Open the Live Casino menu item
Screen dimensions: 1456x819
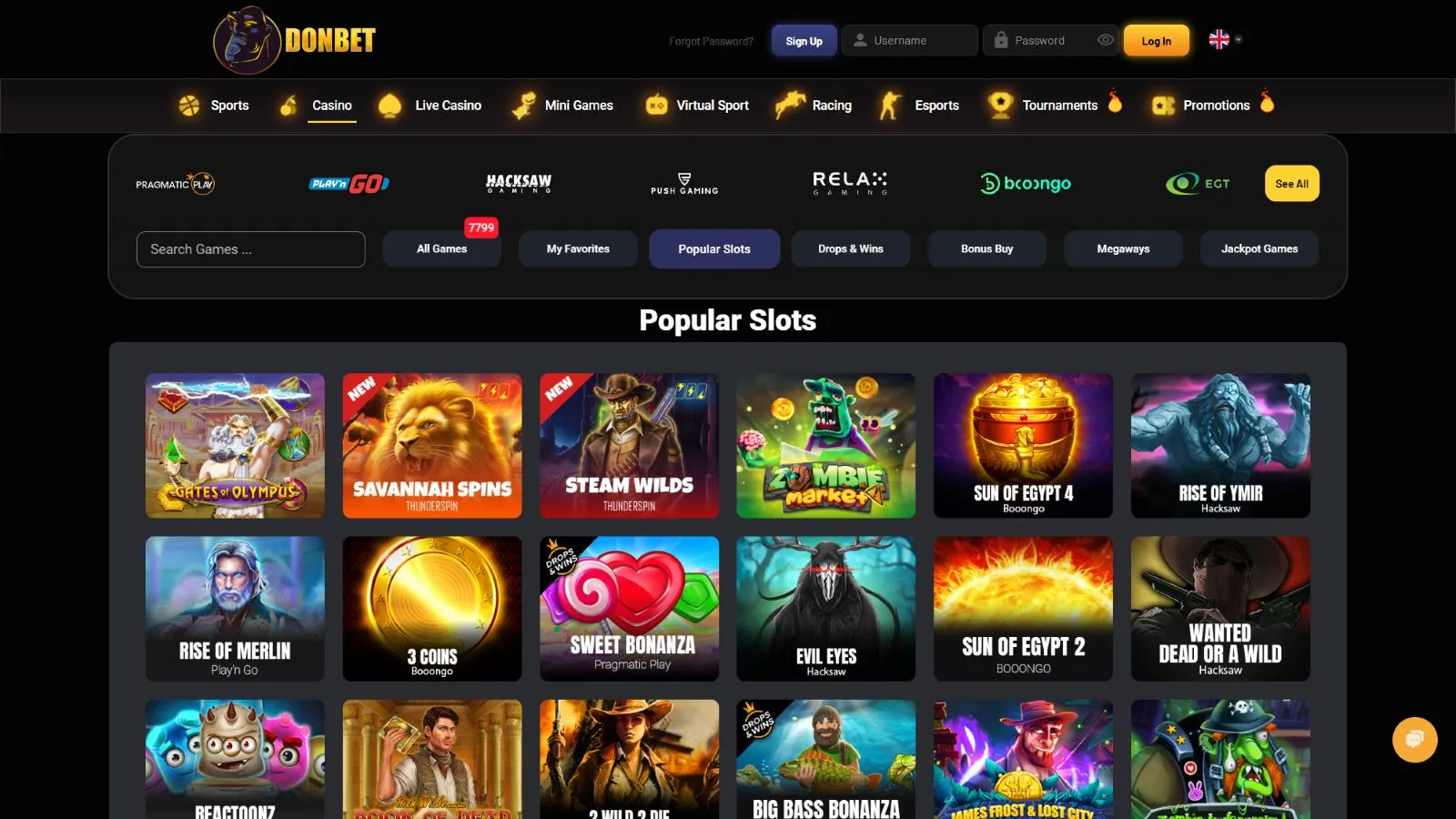click(x=430, y=106)
